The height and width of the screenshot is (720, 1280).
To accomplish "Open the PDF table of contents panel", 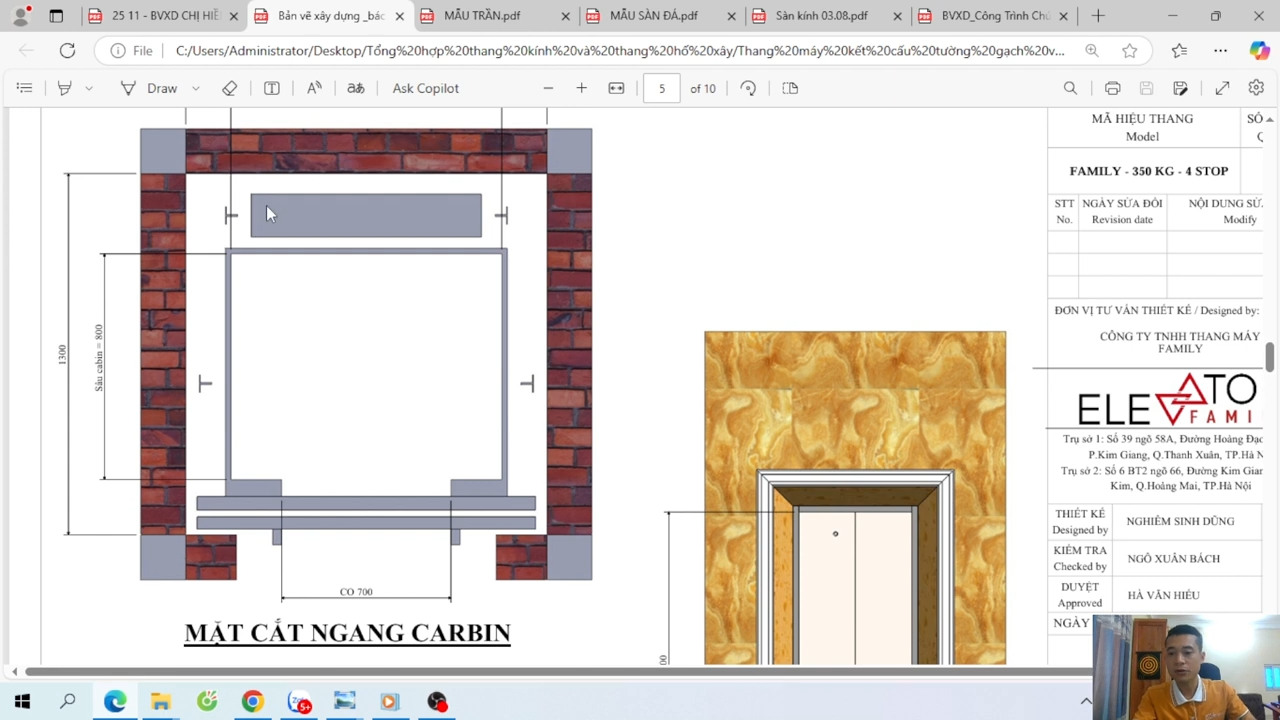I will [24, 88].
